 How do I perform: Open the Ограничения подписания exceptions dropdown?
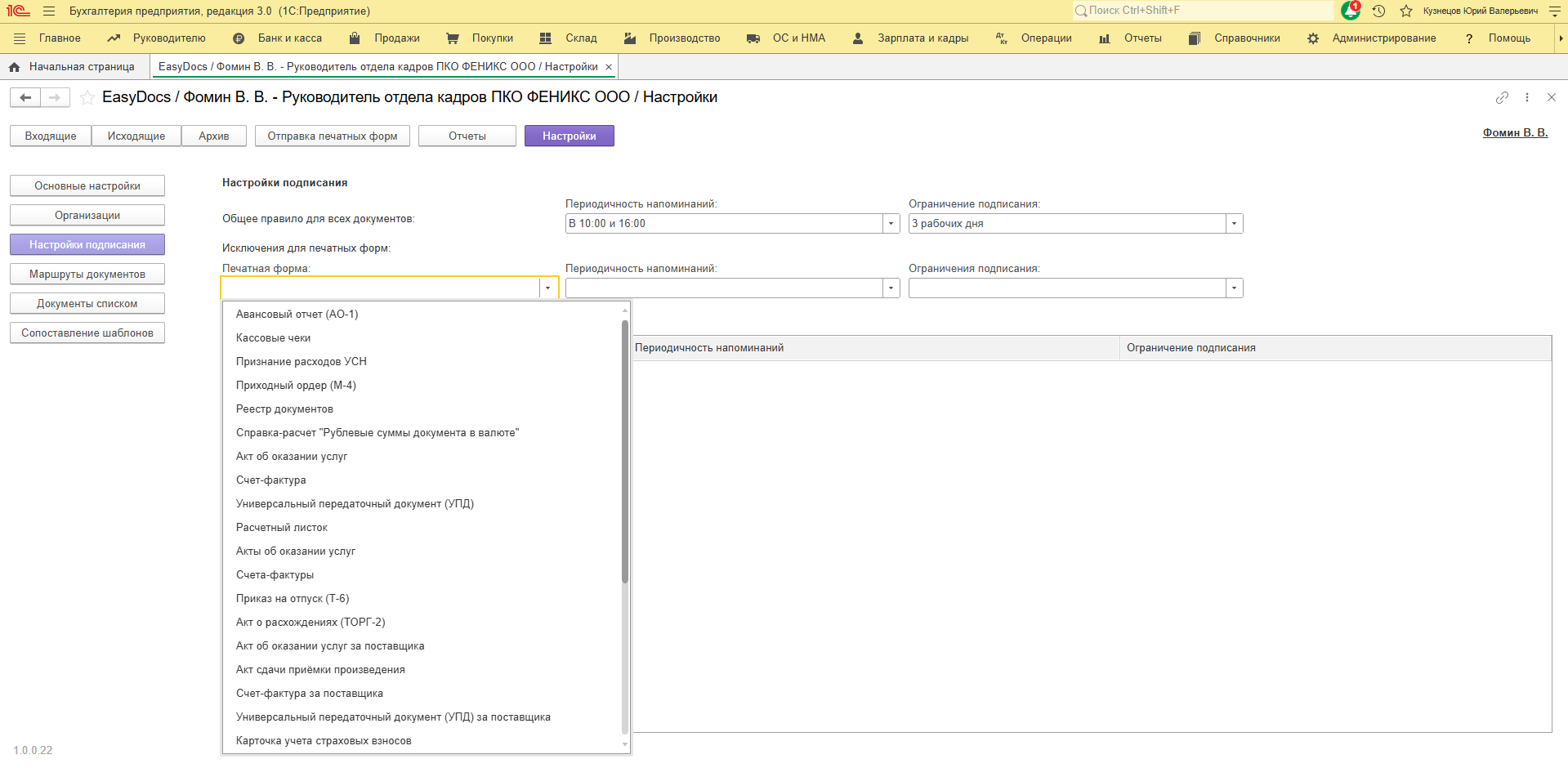point(1234,288)
